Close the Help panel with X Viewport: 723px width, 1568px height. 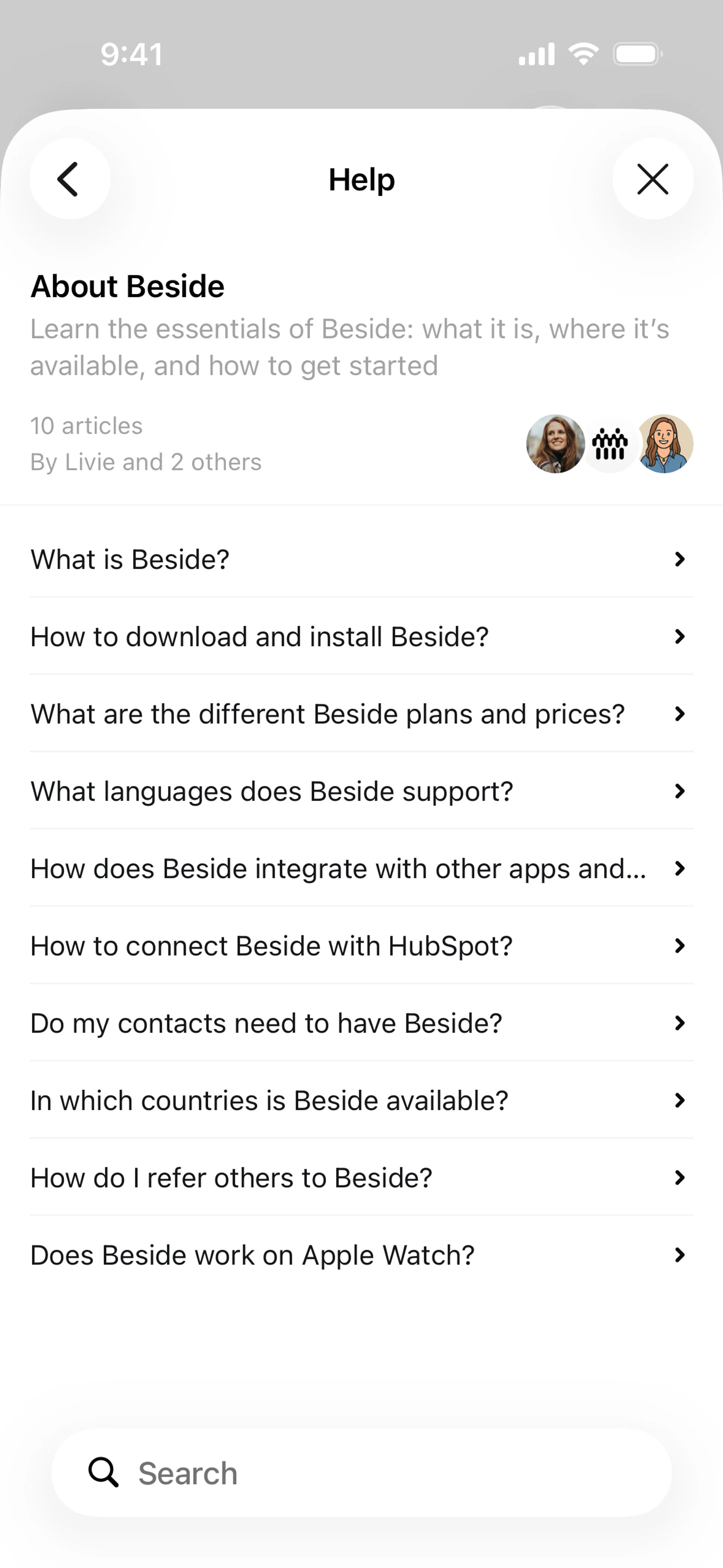coord(653,179)
